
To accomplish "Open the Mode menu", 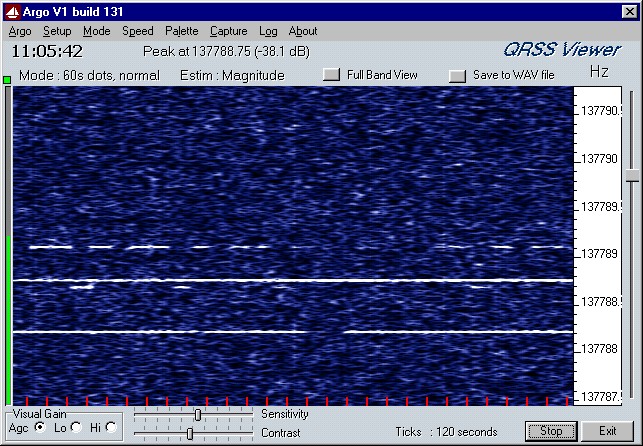I will (x=96, y=31).
